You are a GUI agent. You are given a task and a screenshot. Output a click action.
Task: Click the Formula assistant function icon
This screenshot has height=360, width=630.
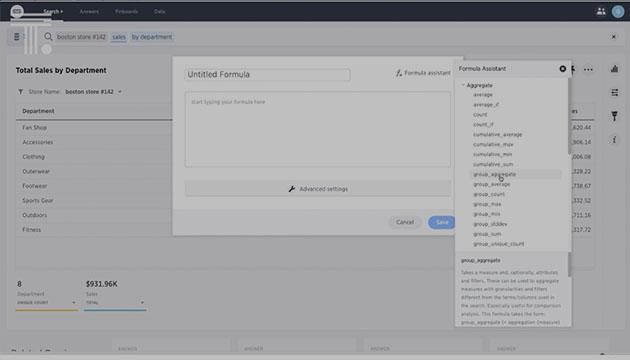coord(399,73)
